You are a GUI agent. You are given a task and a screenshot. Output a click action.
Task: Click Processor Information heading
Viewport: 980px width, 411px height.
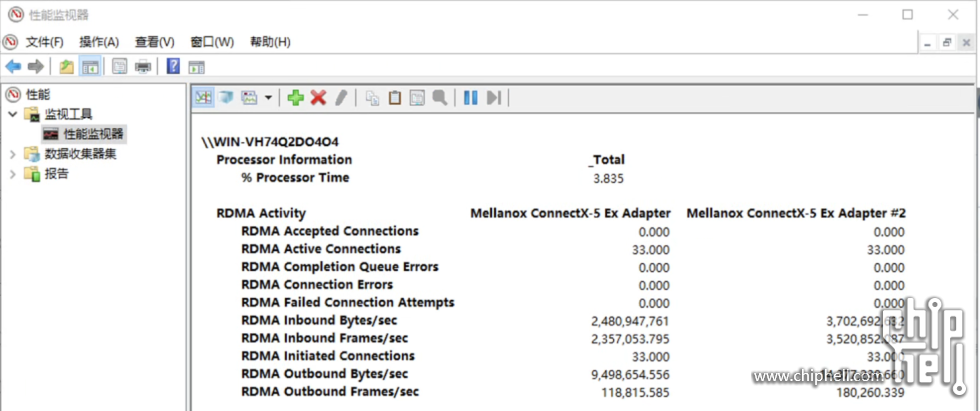click(x=284, y=159)
